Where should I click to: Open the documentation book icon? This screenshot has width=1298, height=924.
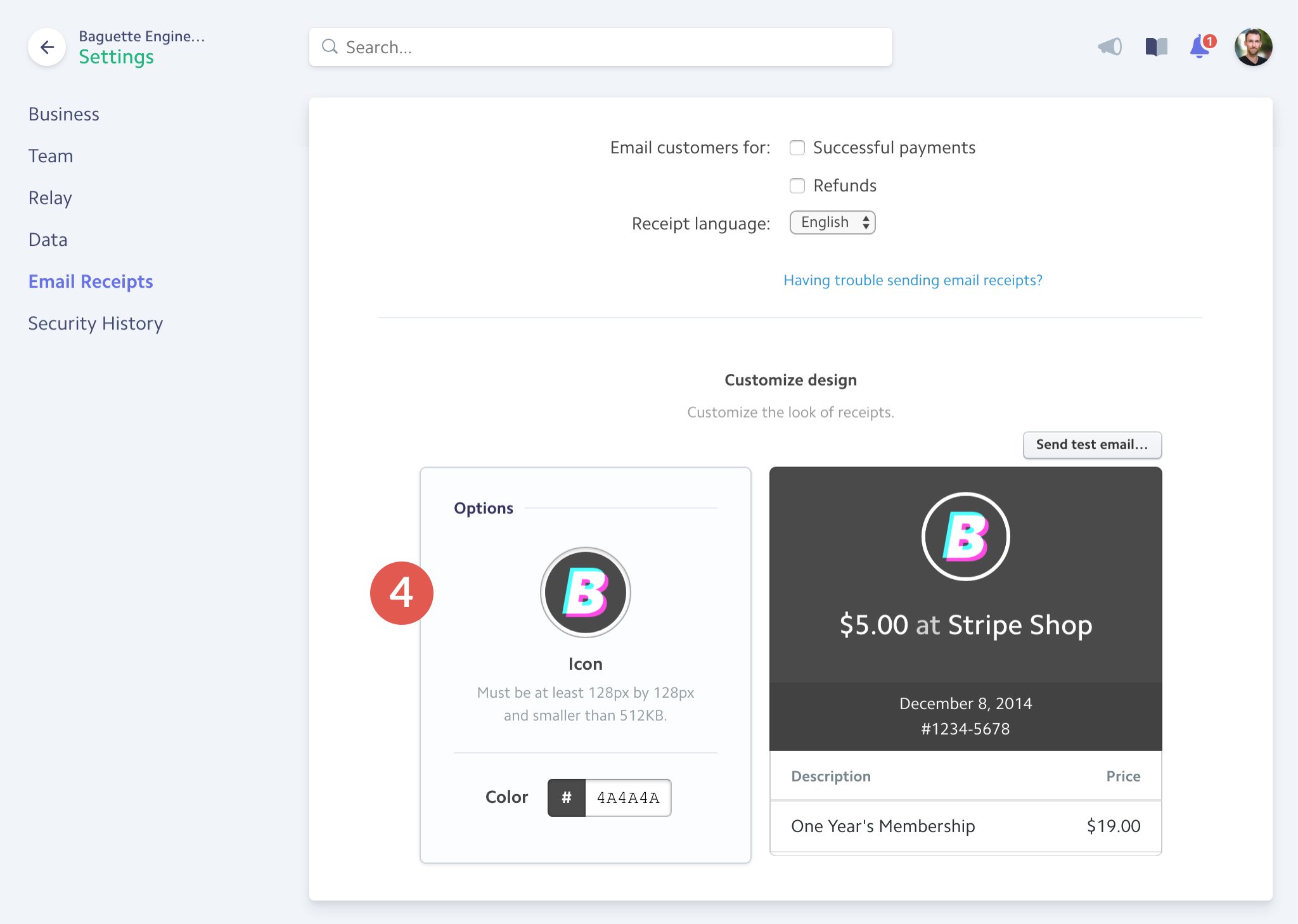coord(1156,47)
